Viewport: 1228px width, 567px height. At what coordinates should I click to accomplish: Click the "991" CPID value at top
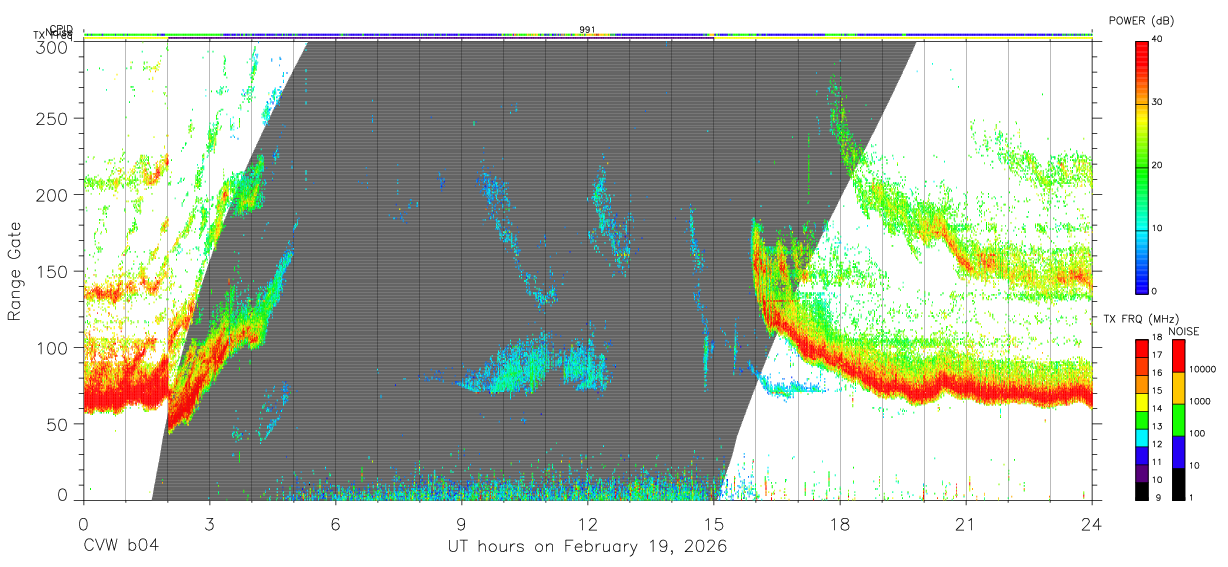point(588,30)
